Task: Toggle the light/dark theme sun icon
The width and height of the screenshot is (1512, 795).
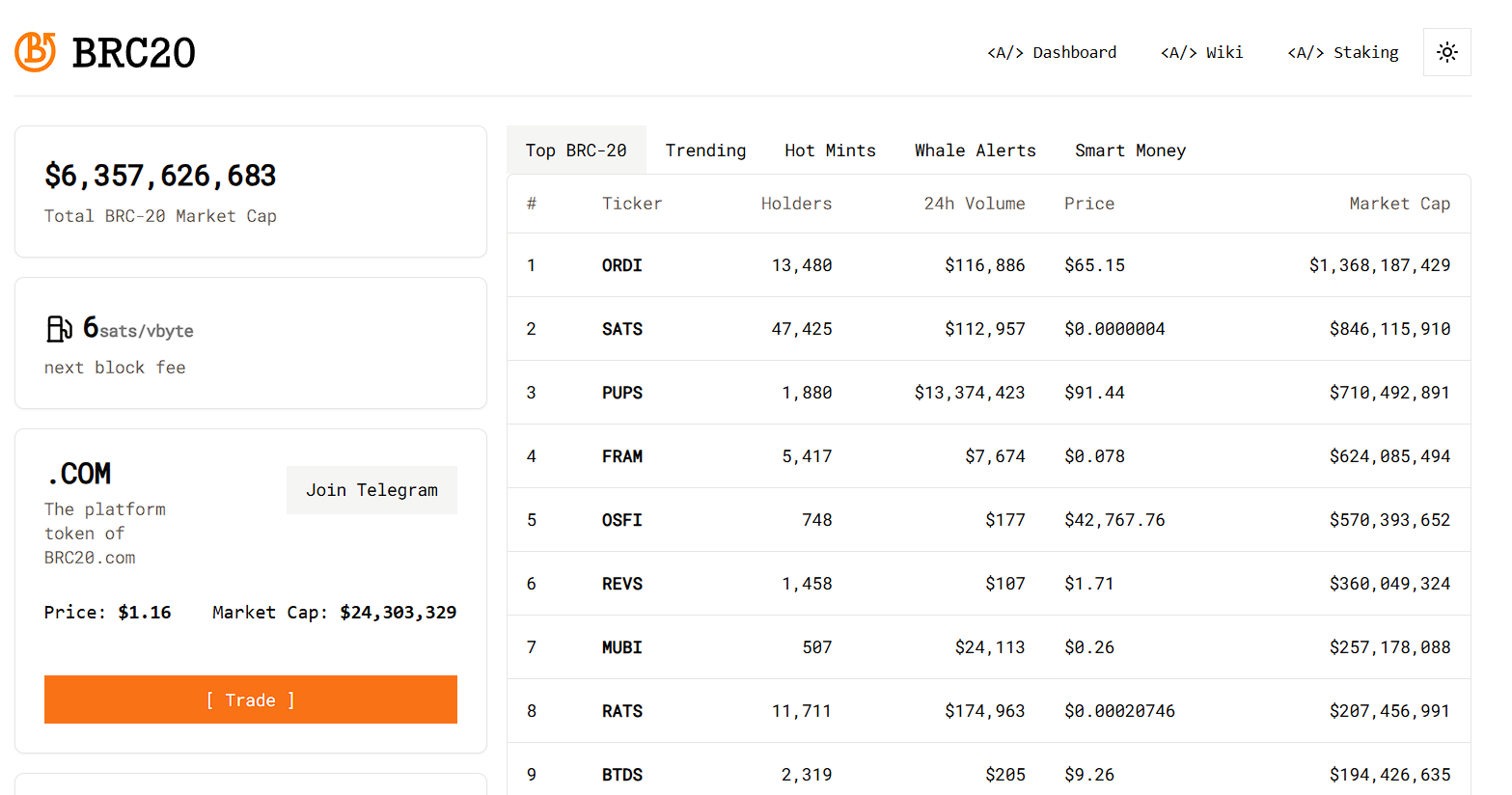Action: click(x=1446, y=52)
